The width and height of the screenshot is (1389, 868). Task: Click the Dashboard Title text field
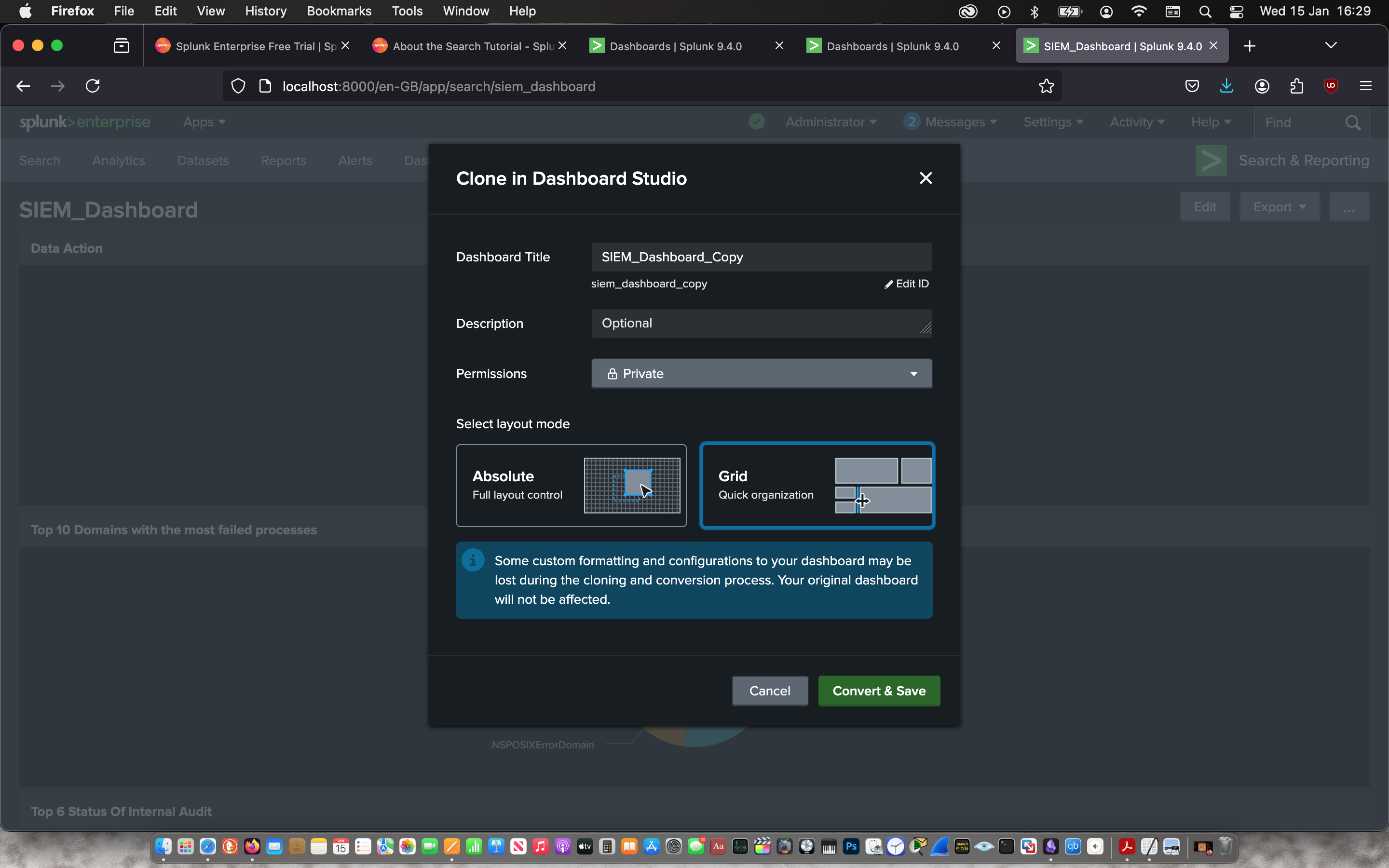click(761, 257)
